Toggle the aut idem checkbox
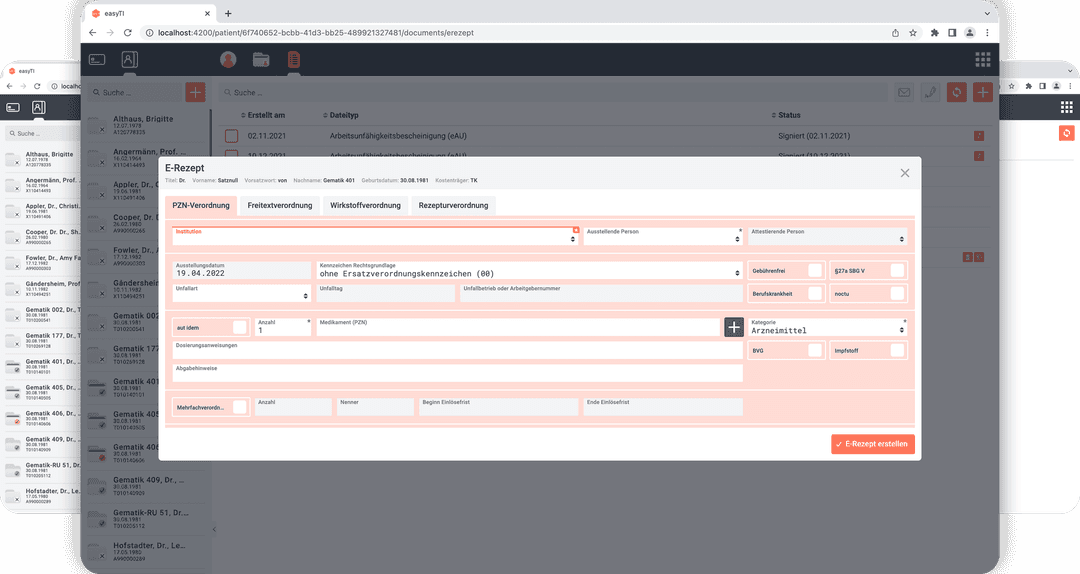The height and width of the screenshot is (574, 1080). [239, 327]
